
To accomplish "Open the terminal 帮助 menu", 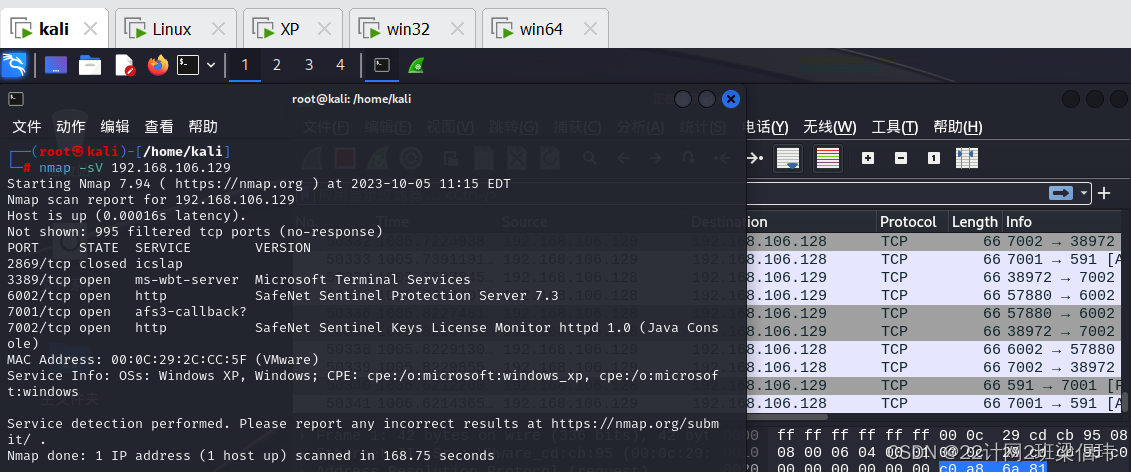I will click(x=203, y=127).
